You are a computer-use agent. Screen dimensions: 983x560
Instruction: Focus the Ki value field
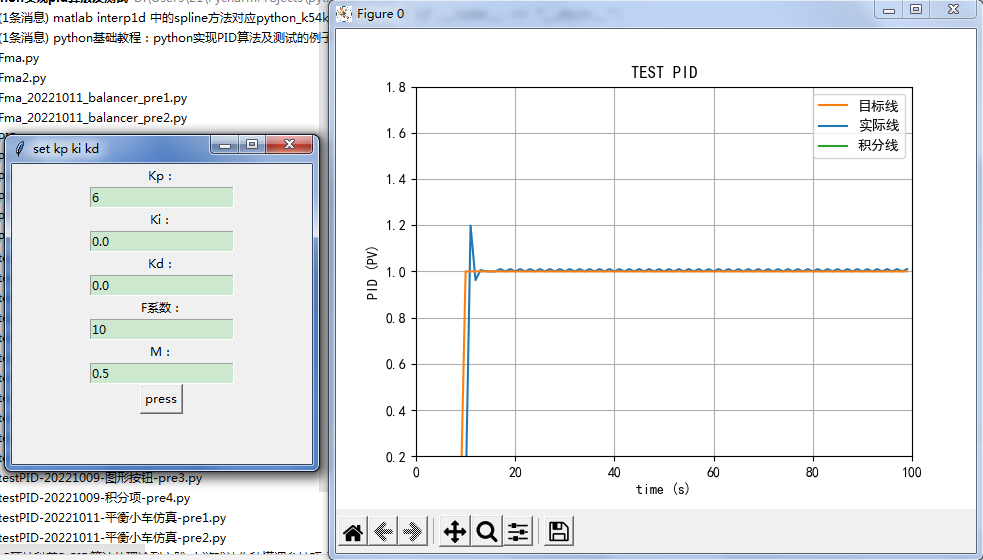(161, 242)
